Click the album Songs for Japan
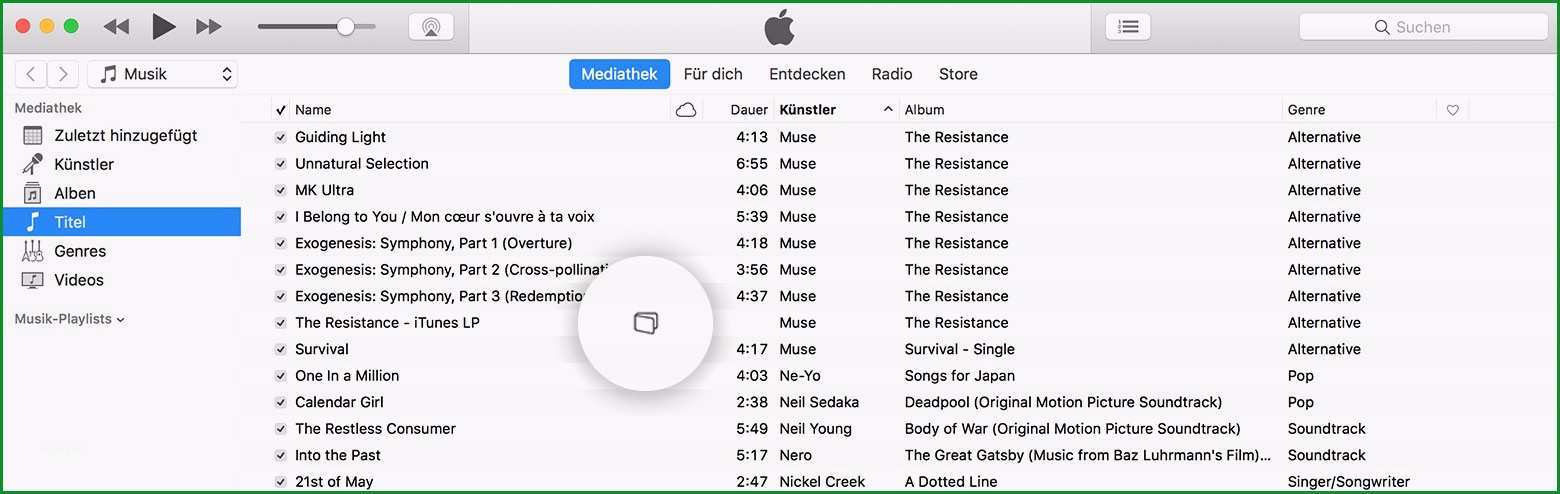This screenshot has width=1560, height=494. [960, 376]
